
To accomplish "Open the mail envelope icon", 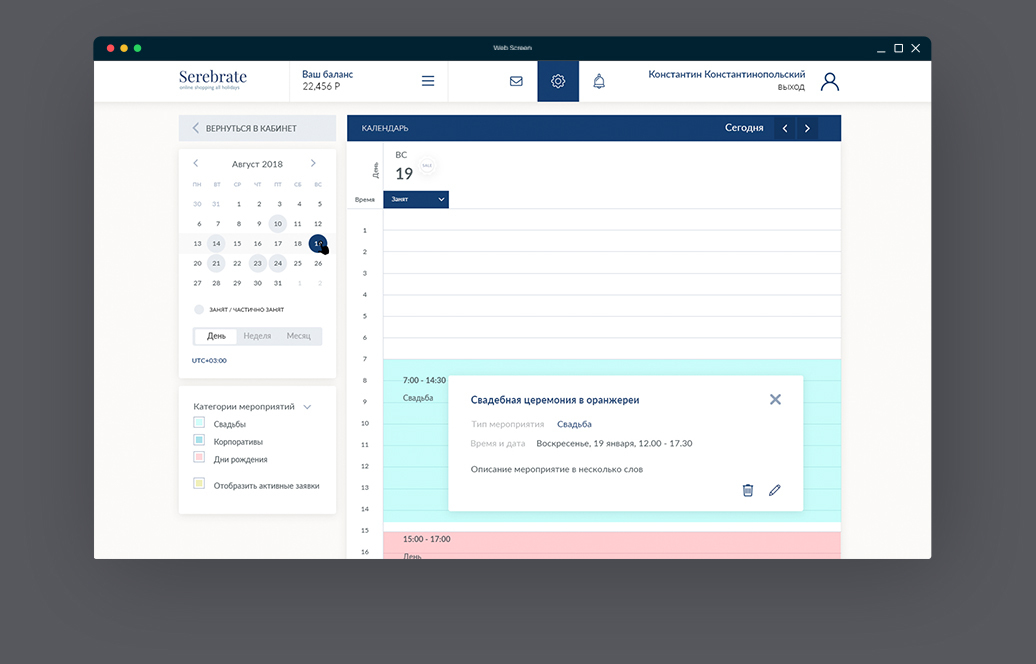I will tap(516, 82).
